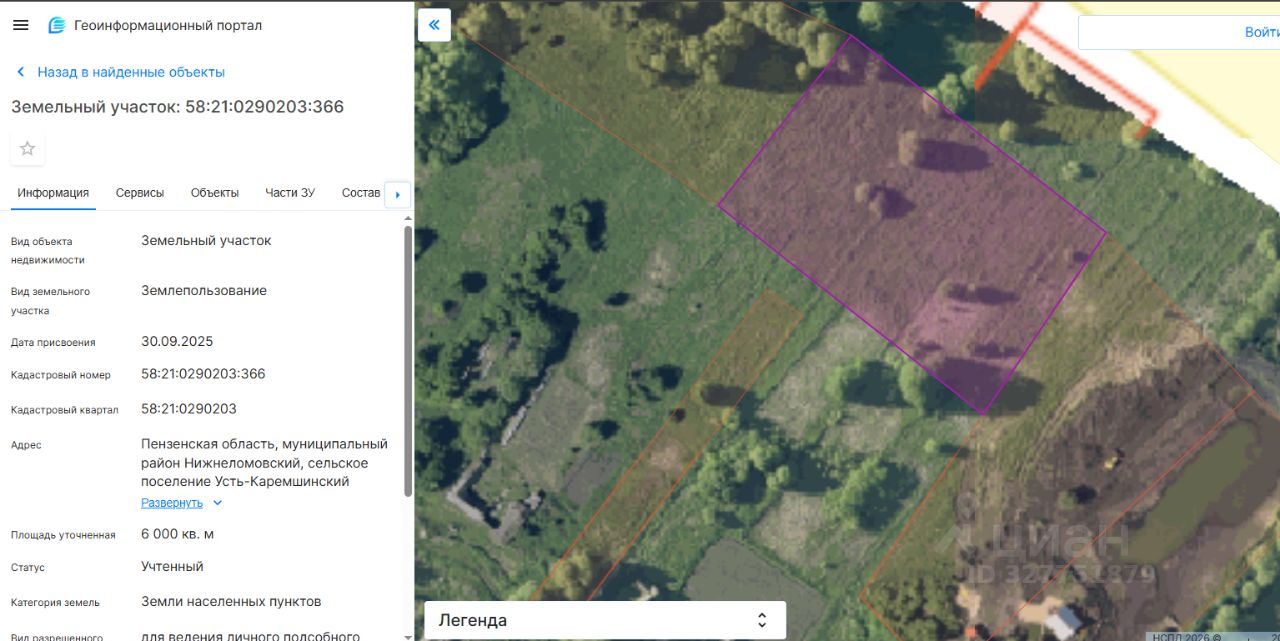Click the info panel vertical scrollbar
This screenshot has height=641, width=1280.
pos(407,360)
